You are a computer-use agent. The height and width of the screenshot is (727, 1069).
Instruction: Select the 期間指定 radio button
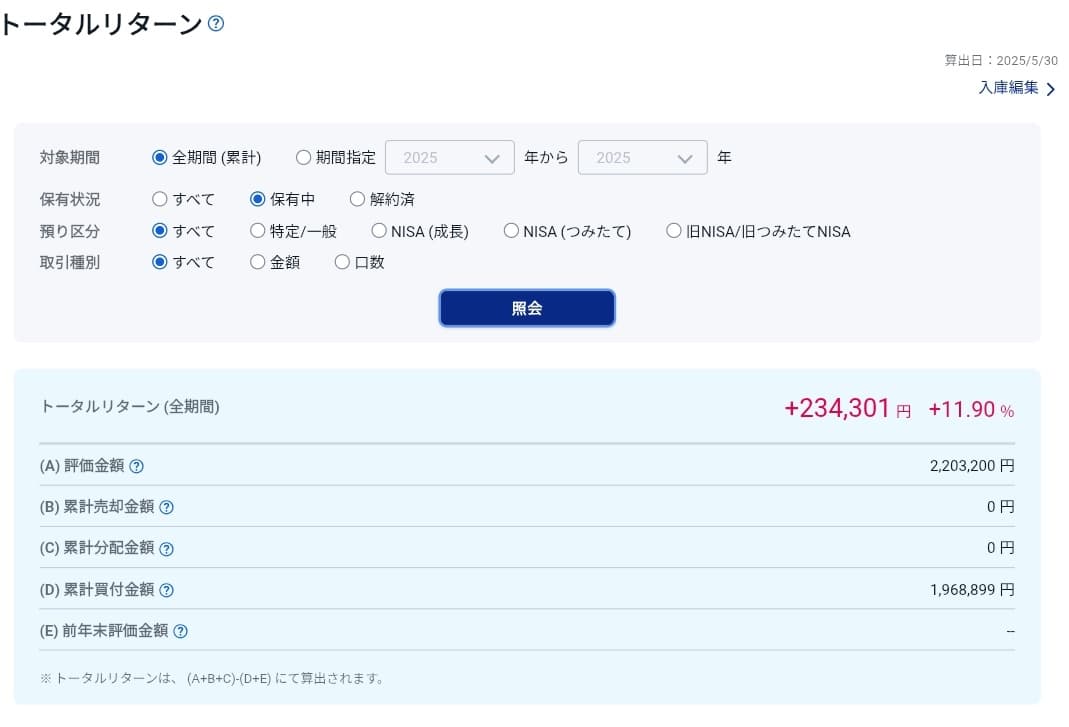(304, 157)
